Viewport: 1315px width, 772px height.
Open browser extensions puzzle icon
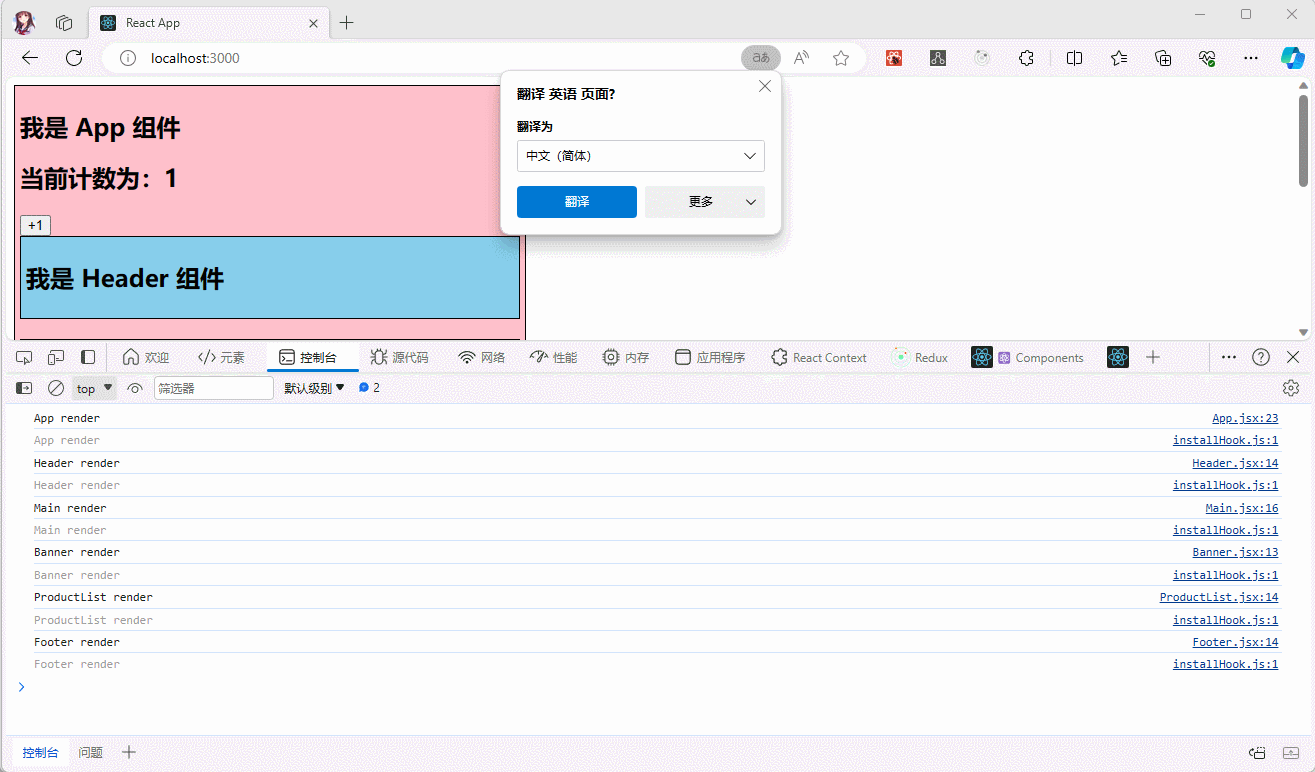pos(1026,58)
